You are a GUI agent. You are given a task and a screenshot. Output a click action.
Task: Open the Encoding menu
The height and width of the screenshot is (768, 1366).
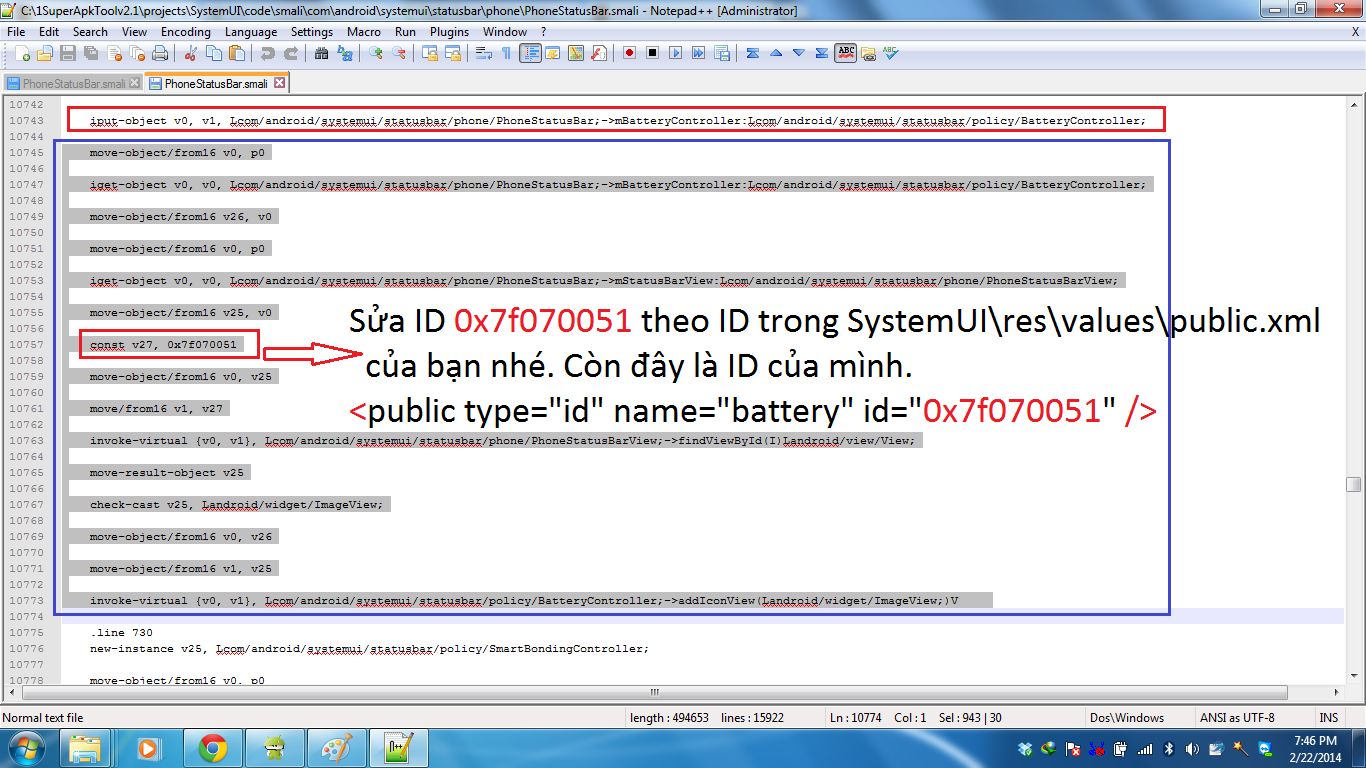point(186,32)
